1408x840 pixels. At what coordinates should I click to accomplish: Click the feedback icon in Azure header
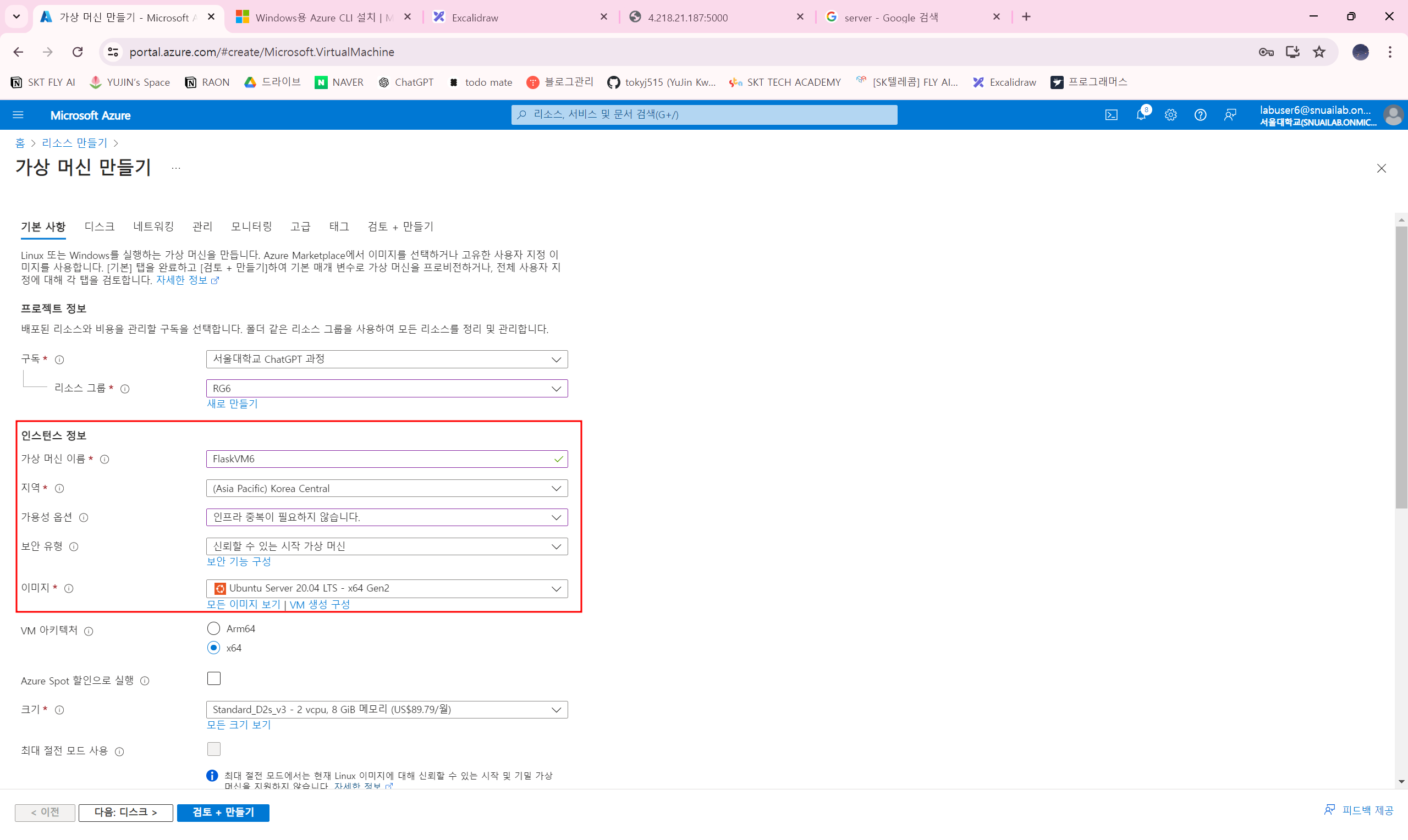coord(1230,115)
